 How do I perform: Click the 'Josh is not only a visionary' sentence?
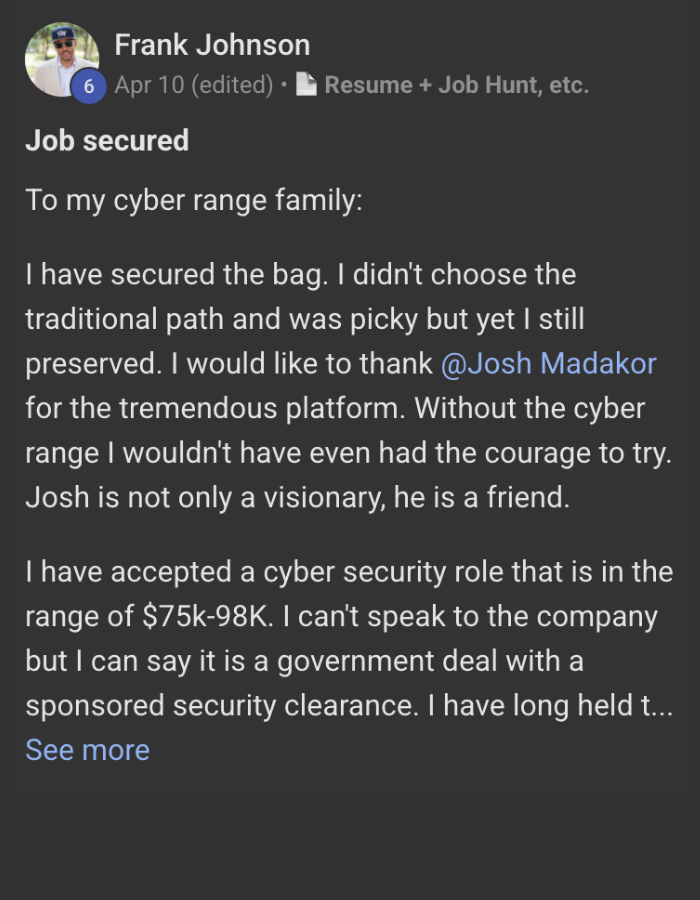(x=297, y=498)
